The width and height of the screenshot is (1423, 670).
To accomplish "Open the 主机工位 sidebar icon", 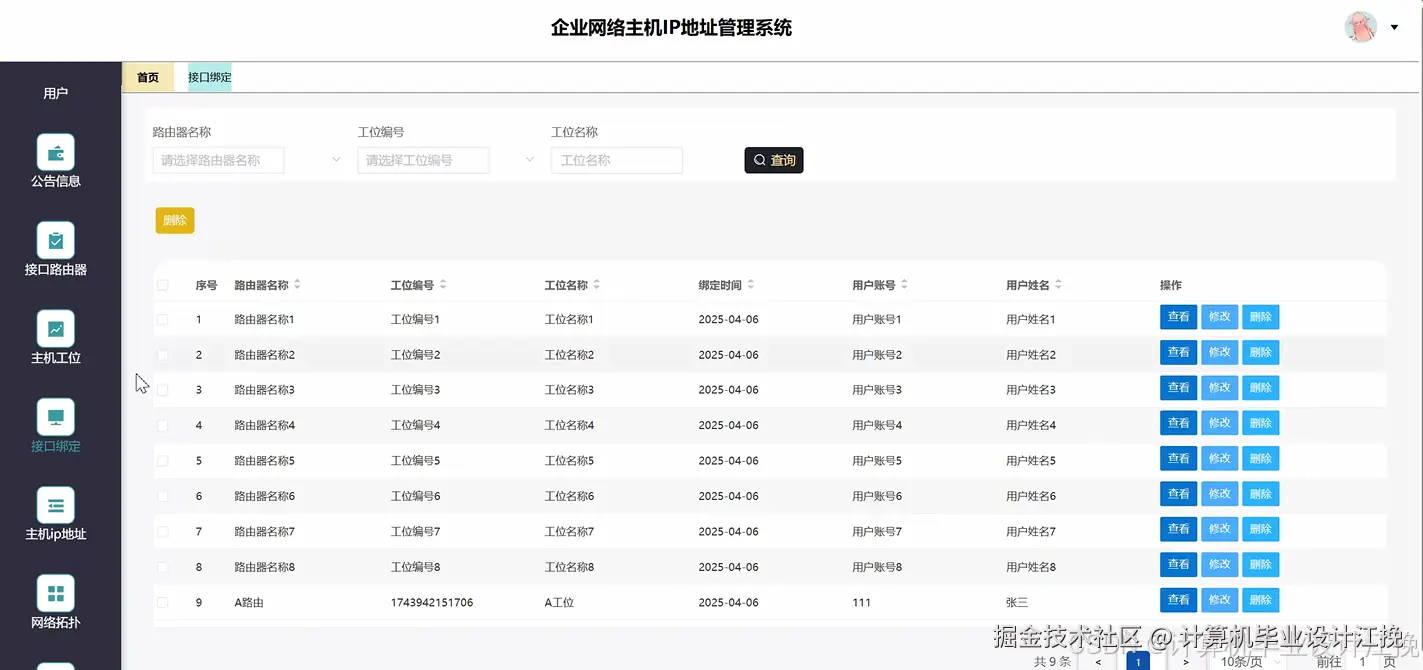I will tap(56, 329).
